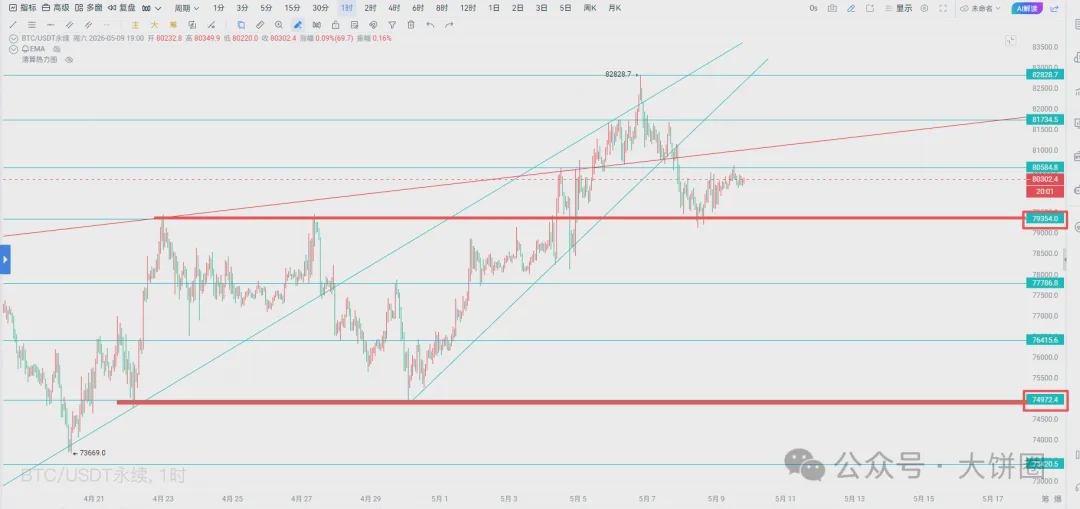
Task: Open the zoom-in magnifier tool
Action: tap(278, 25)
